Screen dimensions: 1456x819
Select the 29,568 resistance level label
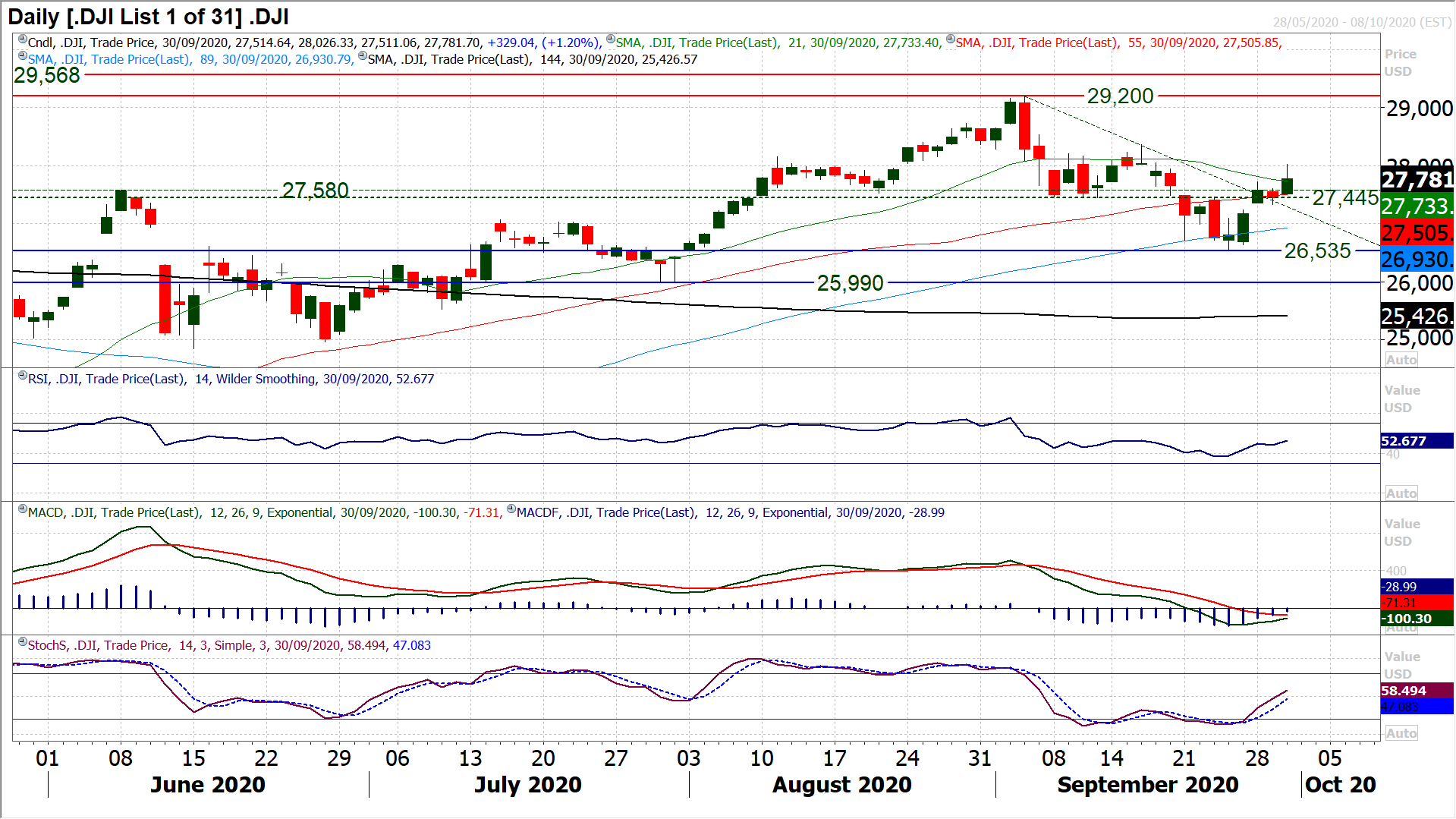(x=47, y=75)
